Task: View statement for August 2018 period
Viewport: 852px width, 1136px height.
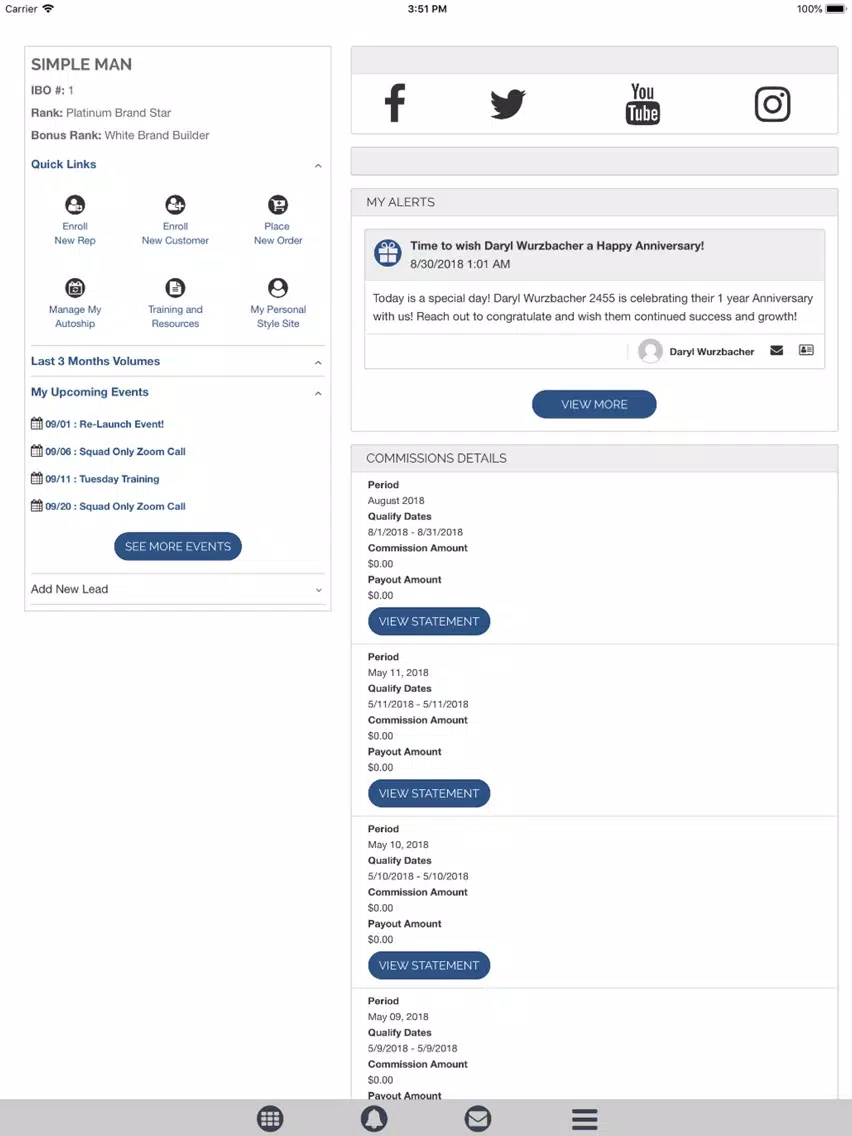Action: pyautogui.click(x=429, y=621)
